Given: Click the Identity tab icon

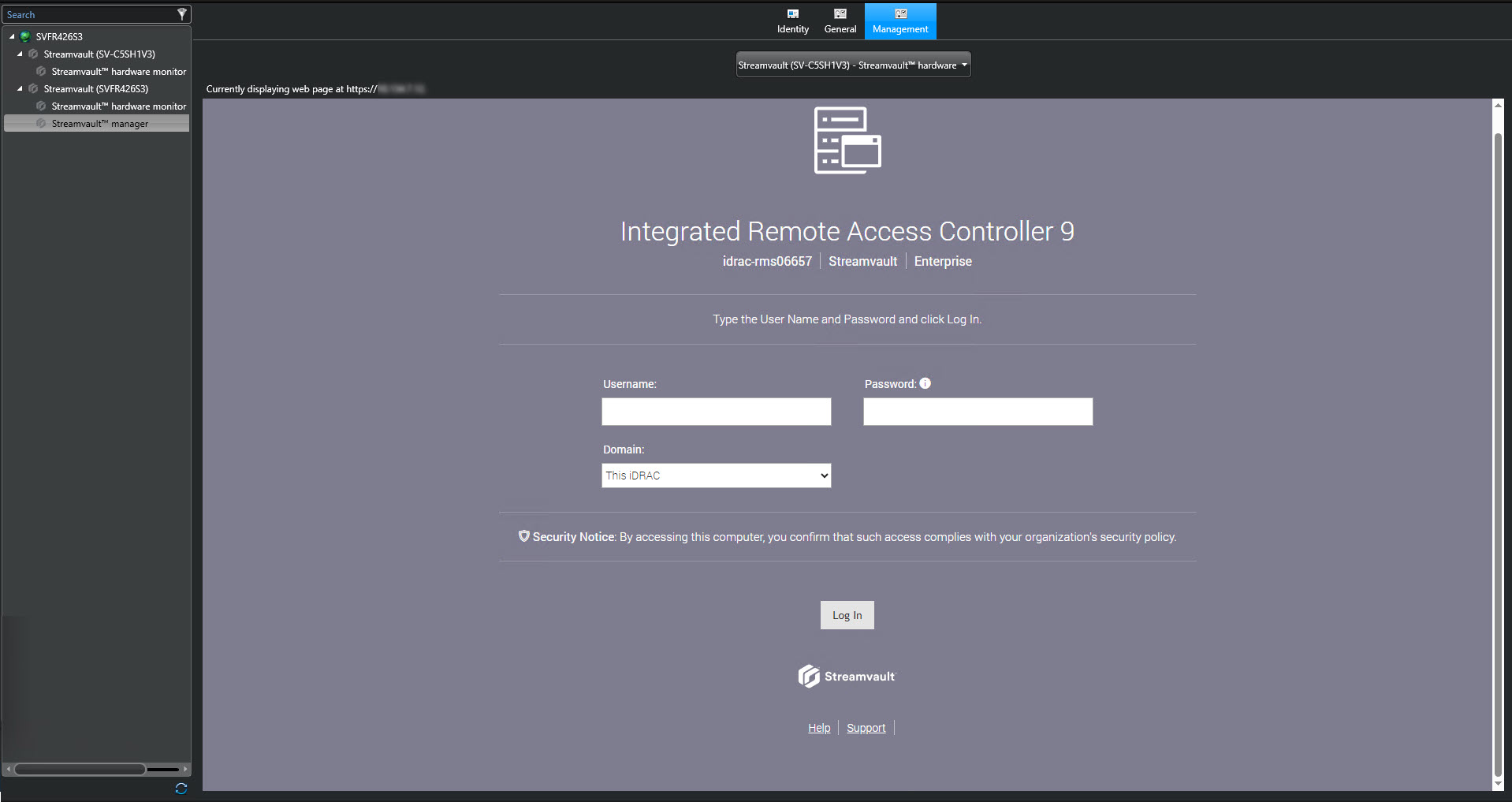Looking at the screenshot, I should point(792,13).
